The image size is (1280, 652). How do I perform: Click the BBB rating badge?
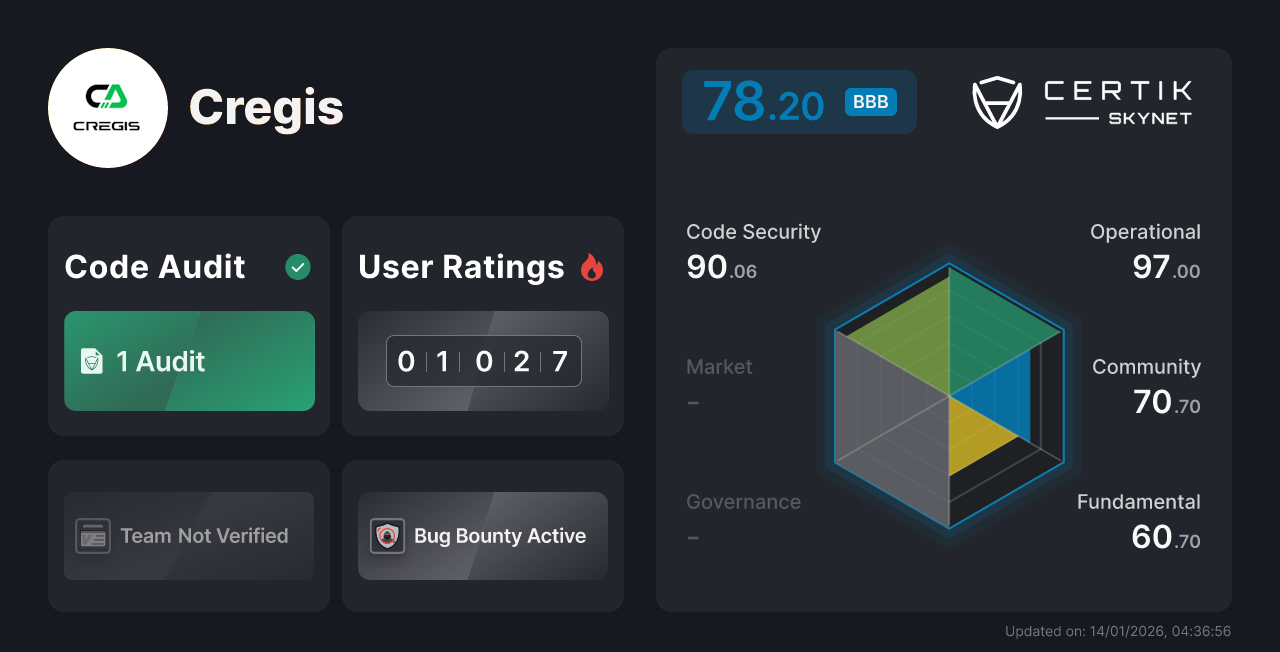point(869,101)
